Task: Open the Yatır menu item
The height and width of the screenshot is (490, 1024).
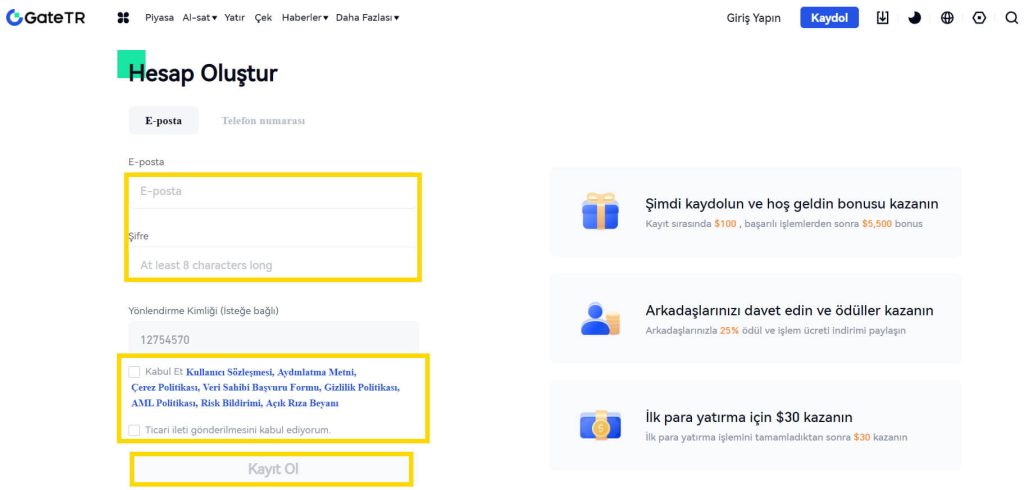Action: (x=234, y=18)
